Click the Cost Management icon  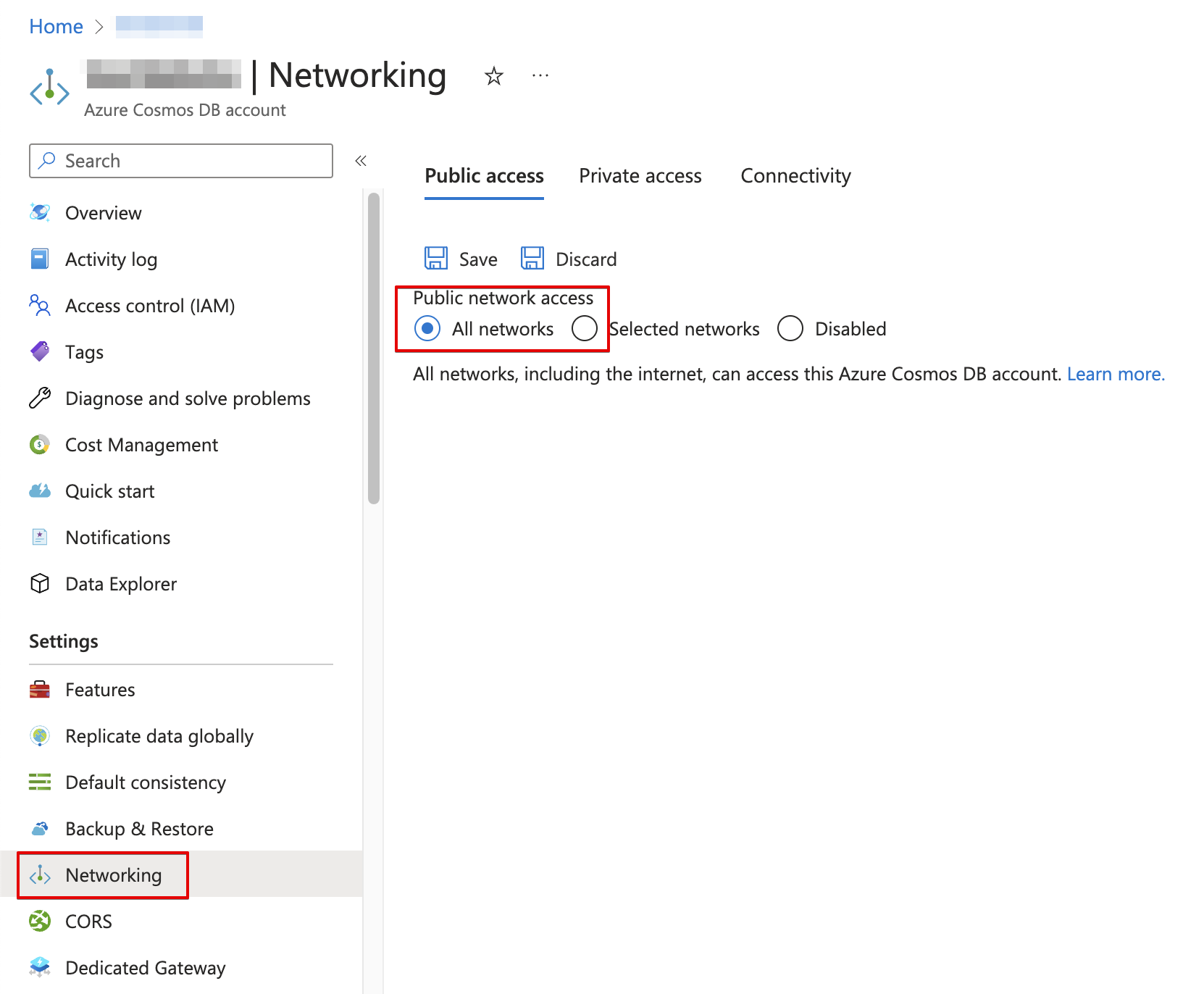pyautogui.click(x=40, y=445)
